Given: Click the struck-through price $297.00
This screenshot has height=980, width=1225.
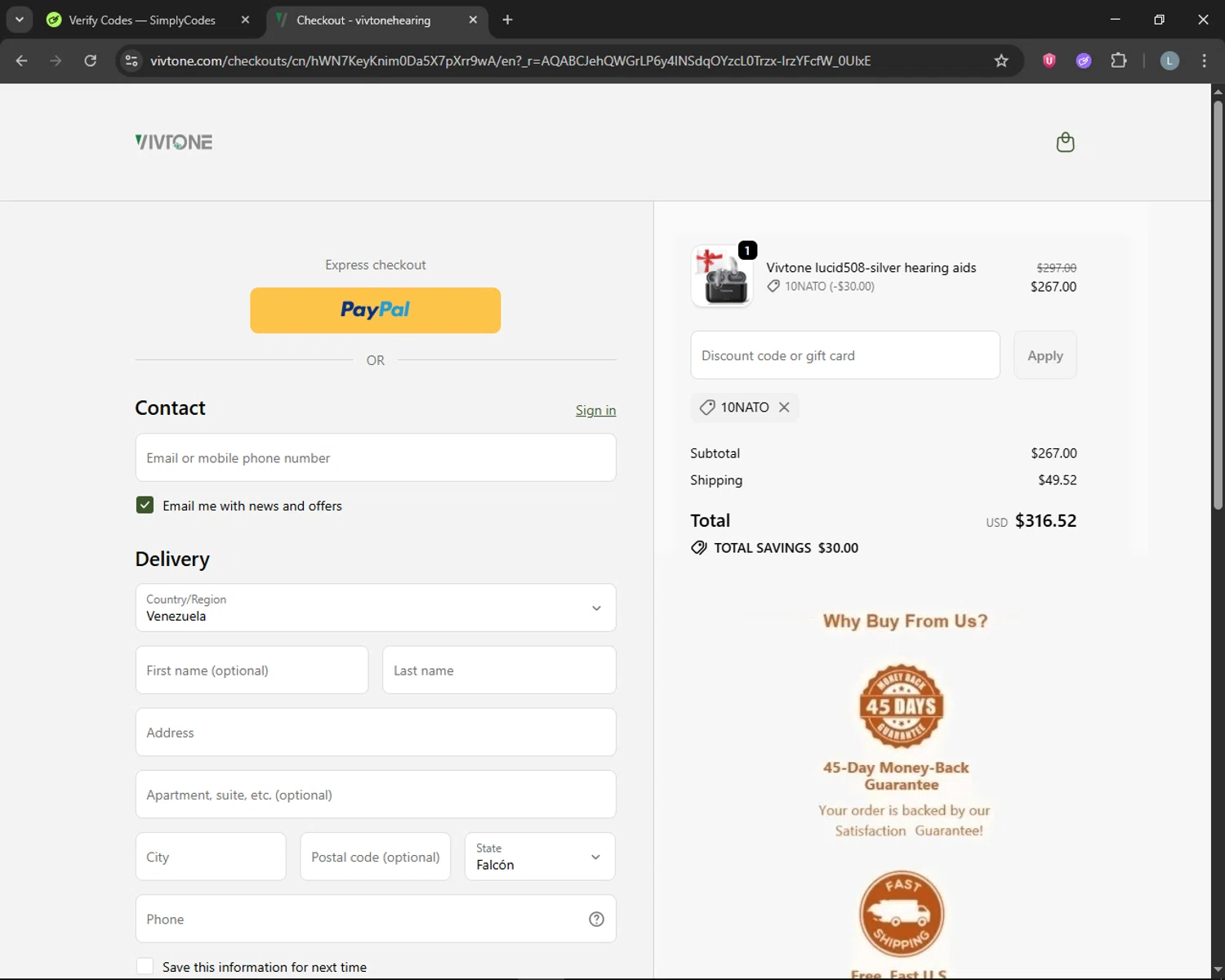Looking at the screenshot, I should [1056, 268].
